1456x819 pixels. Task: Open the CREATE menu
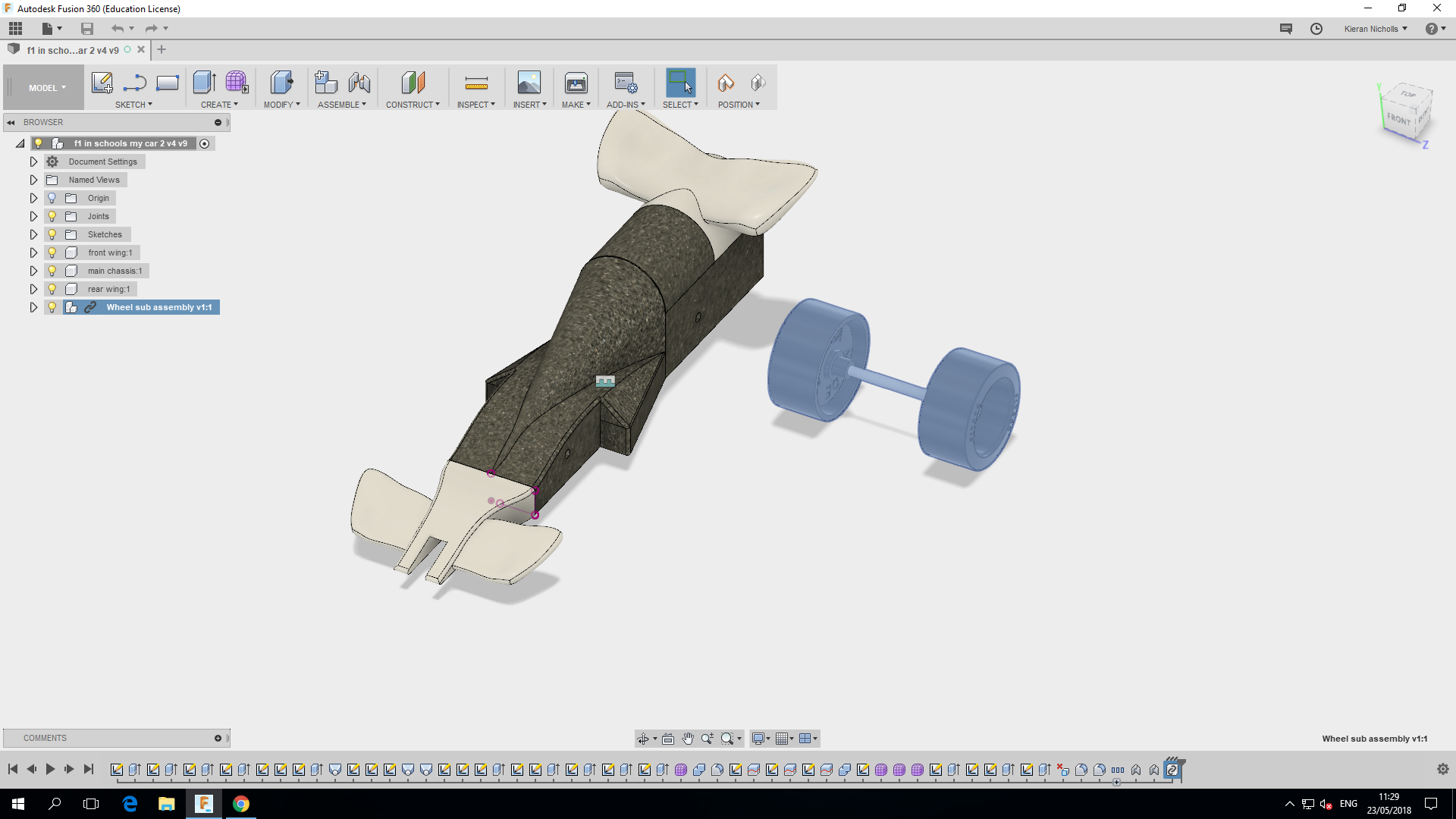(219, 105)
